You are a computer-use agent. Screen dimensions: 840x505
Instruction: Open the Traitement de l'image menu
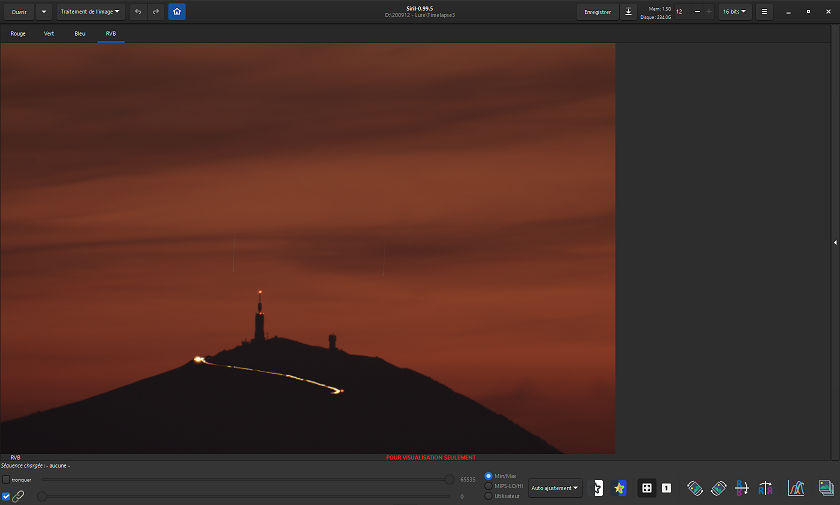(x=90, y=12)
